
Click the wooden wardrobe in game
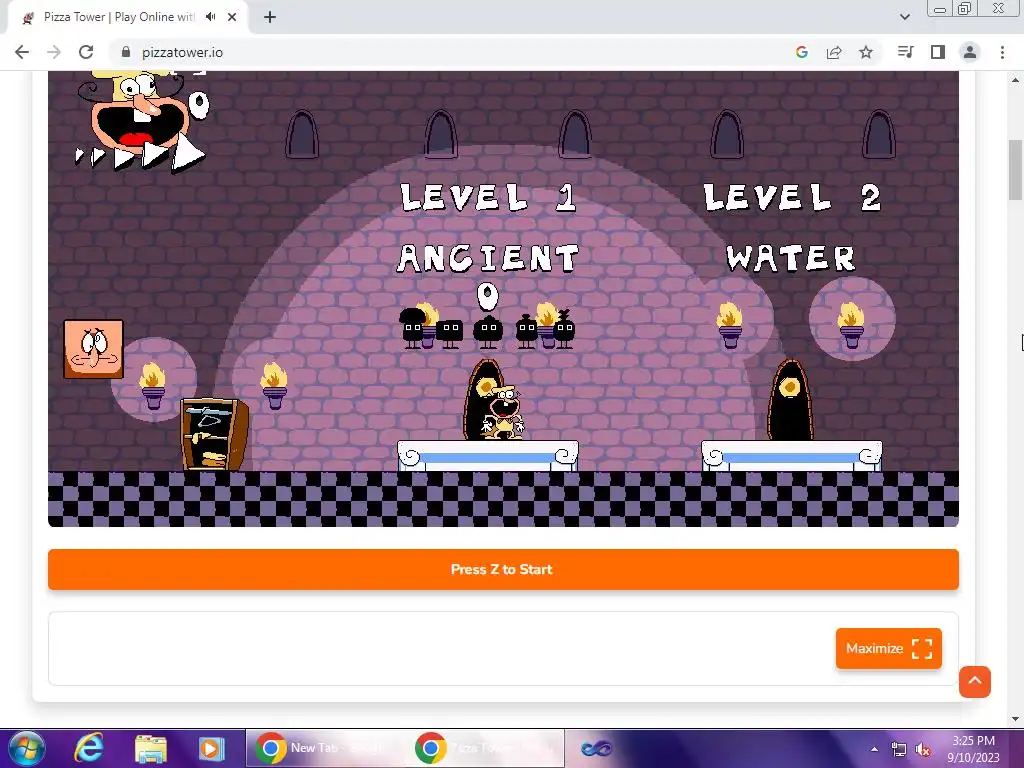tap(214, 434)
